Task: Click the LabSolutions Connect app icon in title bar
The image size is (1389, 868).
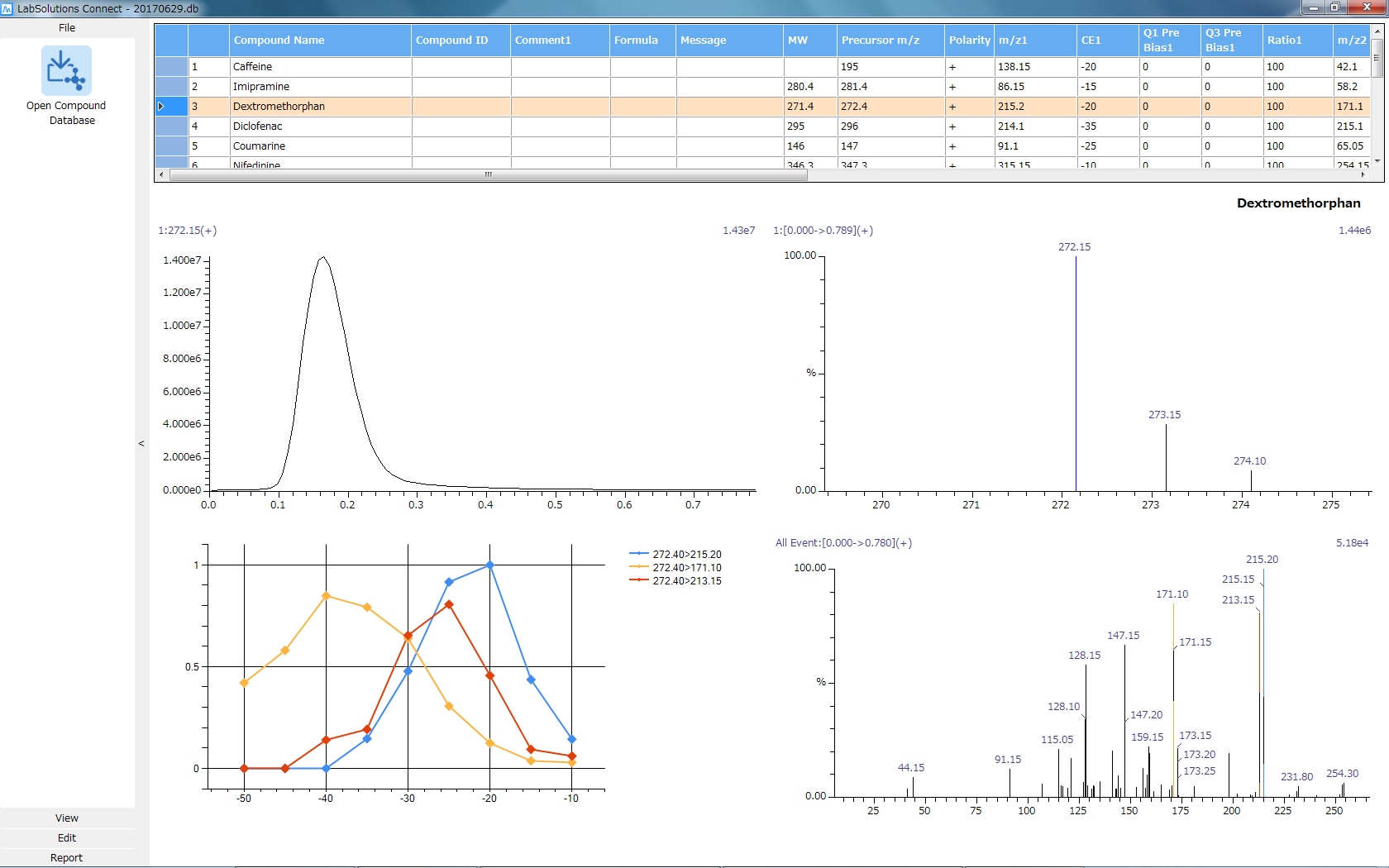Action: [7, 8]
